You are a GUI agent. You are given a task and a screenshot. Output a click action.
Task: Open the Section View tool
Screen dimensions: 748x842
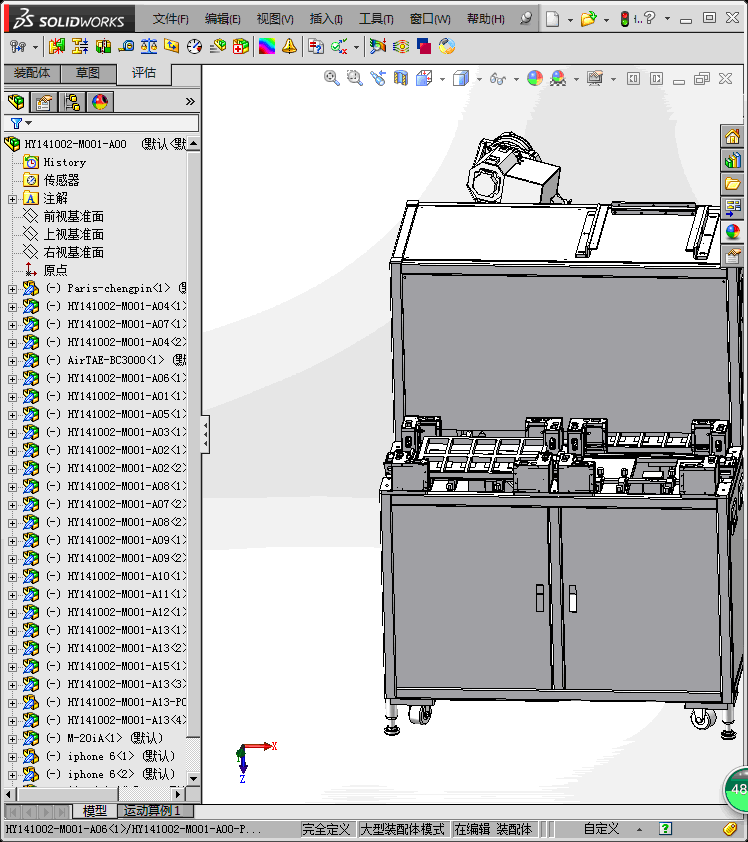tap(401, 78)
